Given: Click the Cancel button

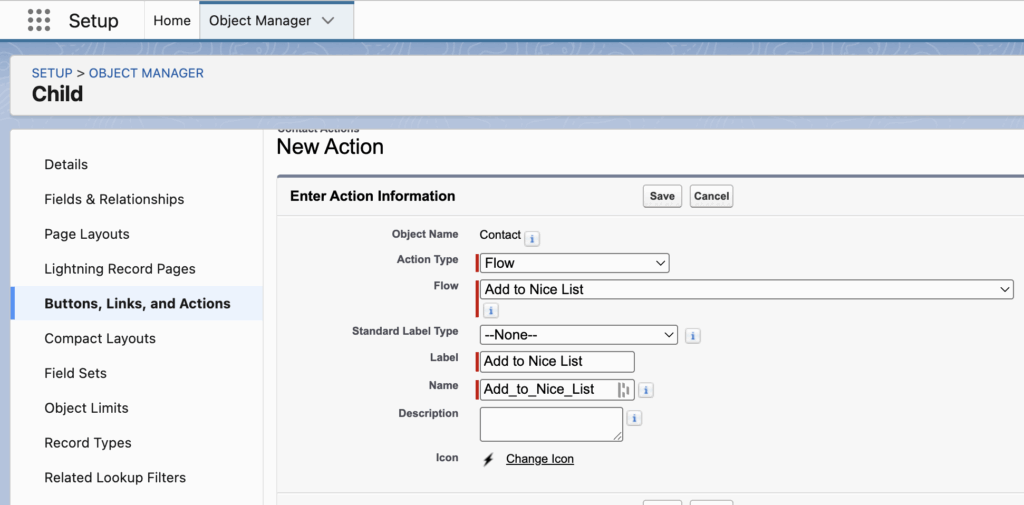Looking at the screenshot, I should tap(711, 196).
